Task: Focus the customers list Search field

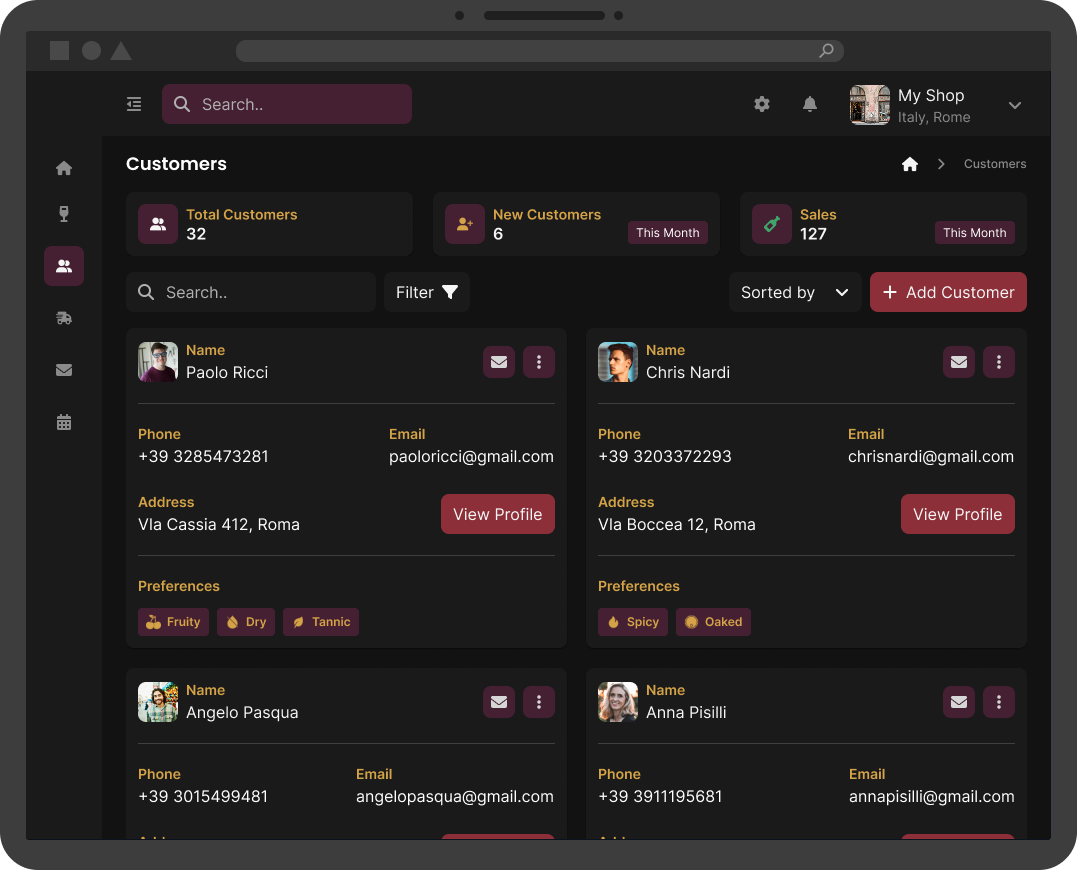Action: (251, 292)
